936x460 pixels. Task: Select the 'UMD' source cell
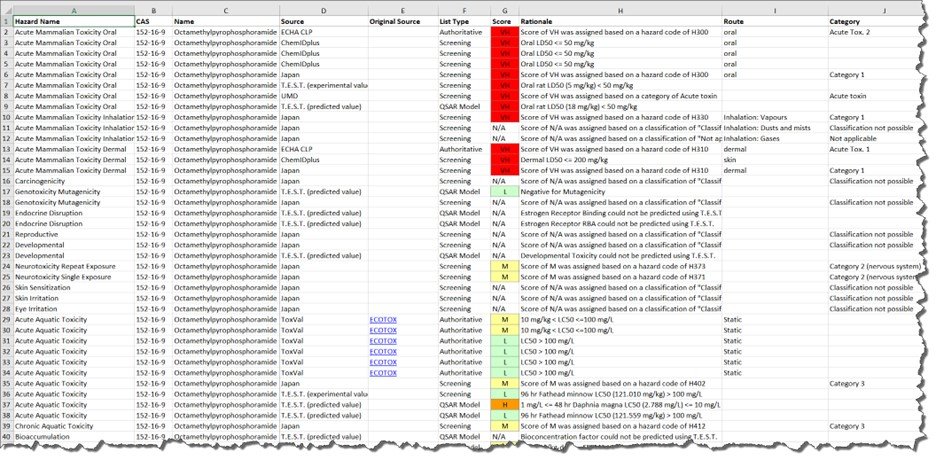click(x=324, y=96)
